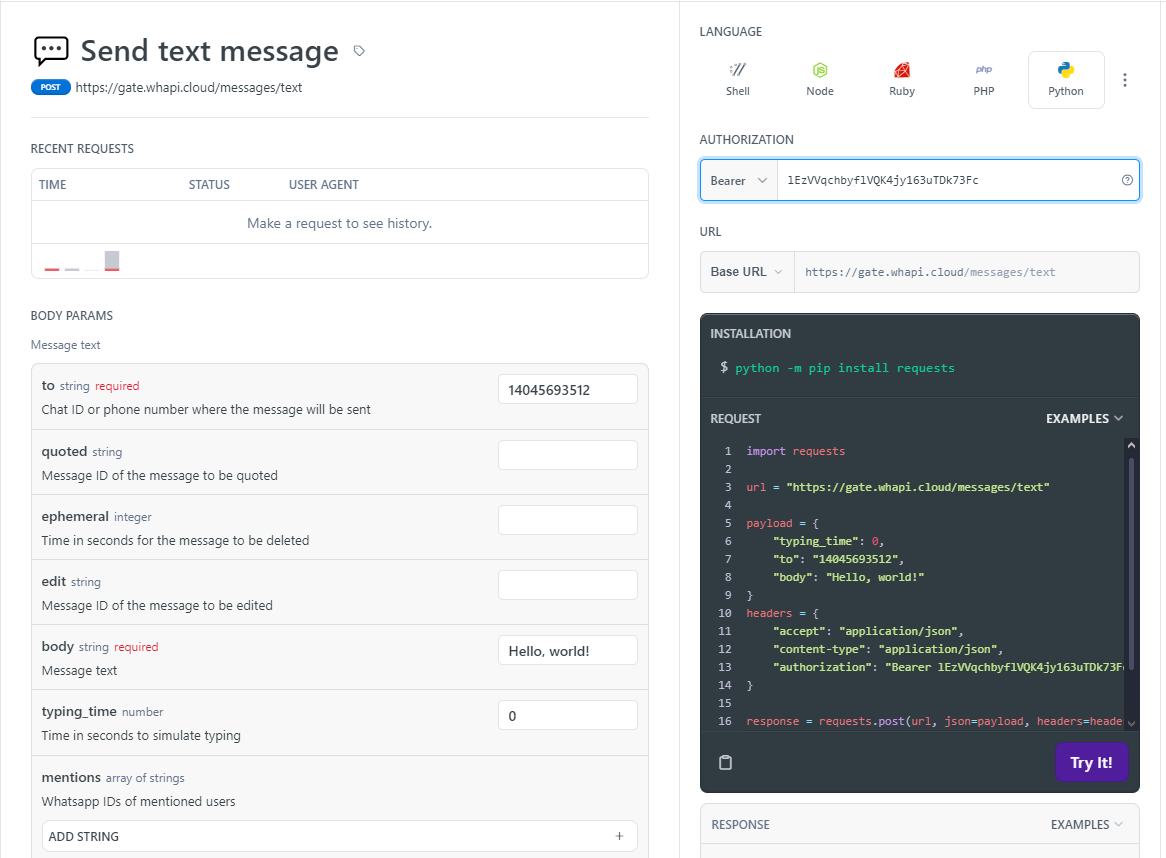Add a string to mentions array
This screenshot has width=1166, height=858.
(339, 836)
